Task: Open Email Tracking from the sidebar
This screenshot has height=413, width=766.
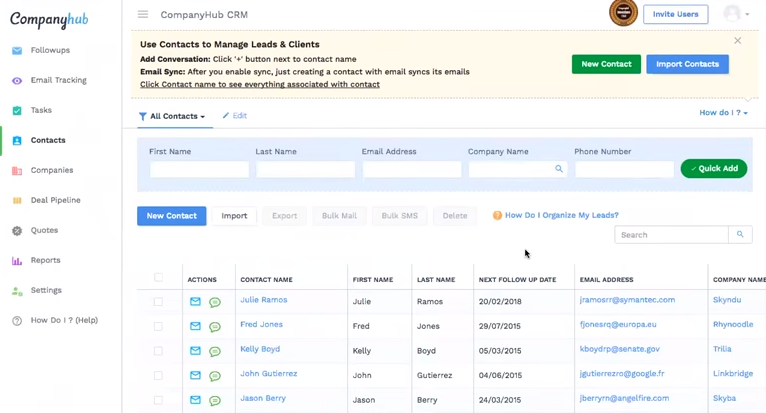Action: coord(58,80)
